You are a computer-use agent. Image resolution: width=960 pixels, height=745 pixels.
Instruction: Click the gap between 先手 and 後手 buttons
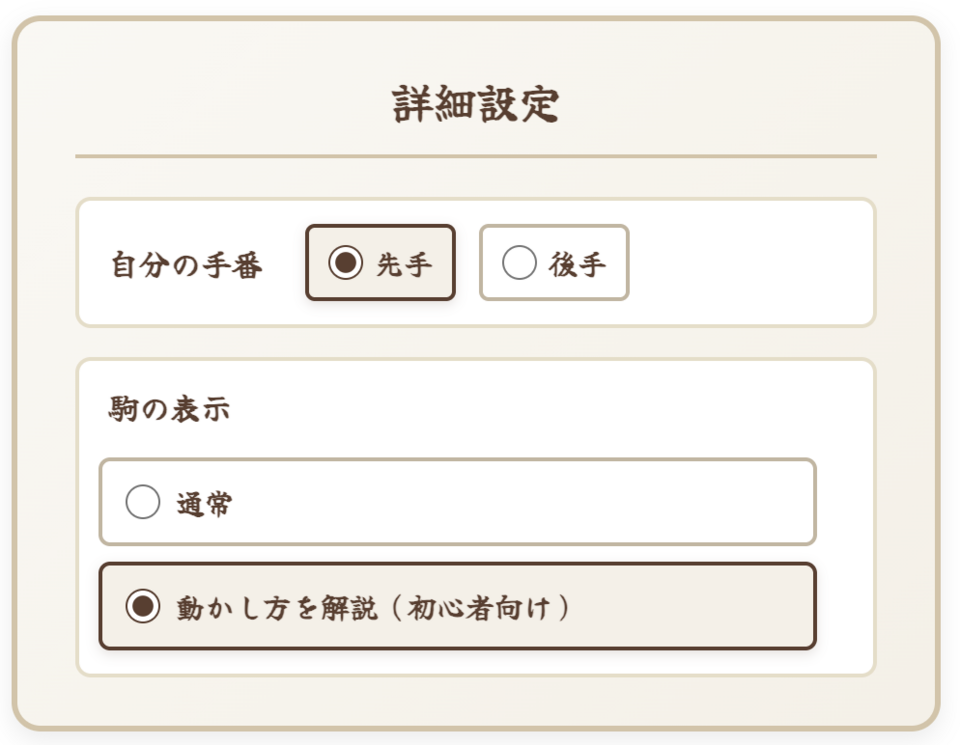pos(468,263)
